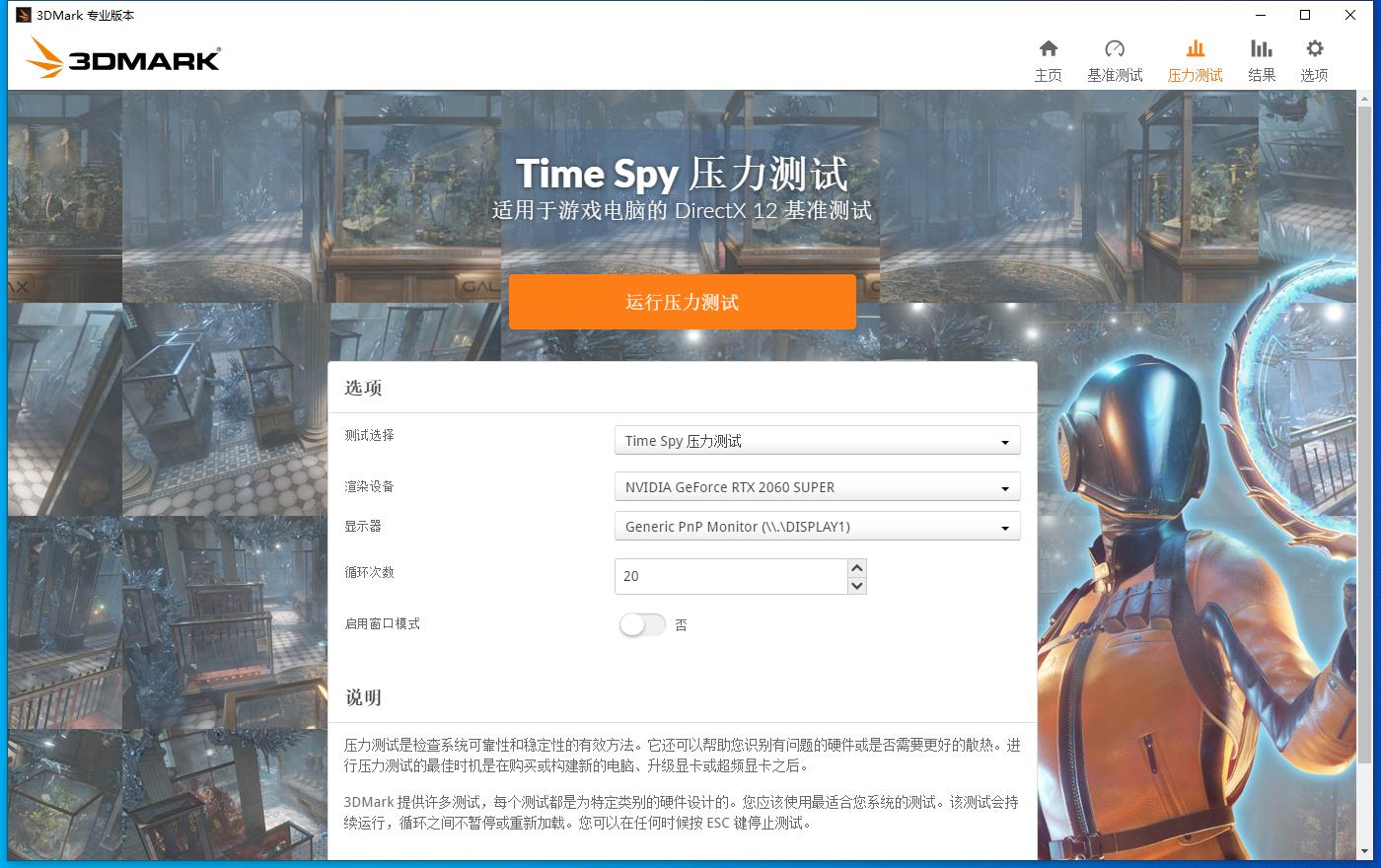Switch to the 结果 tab label

click(1262, 75)
